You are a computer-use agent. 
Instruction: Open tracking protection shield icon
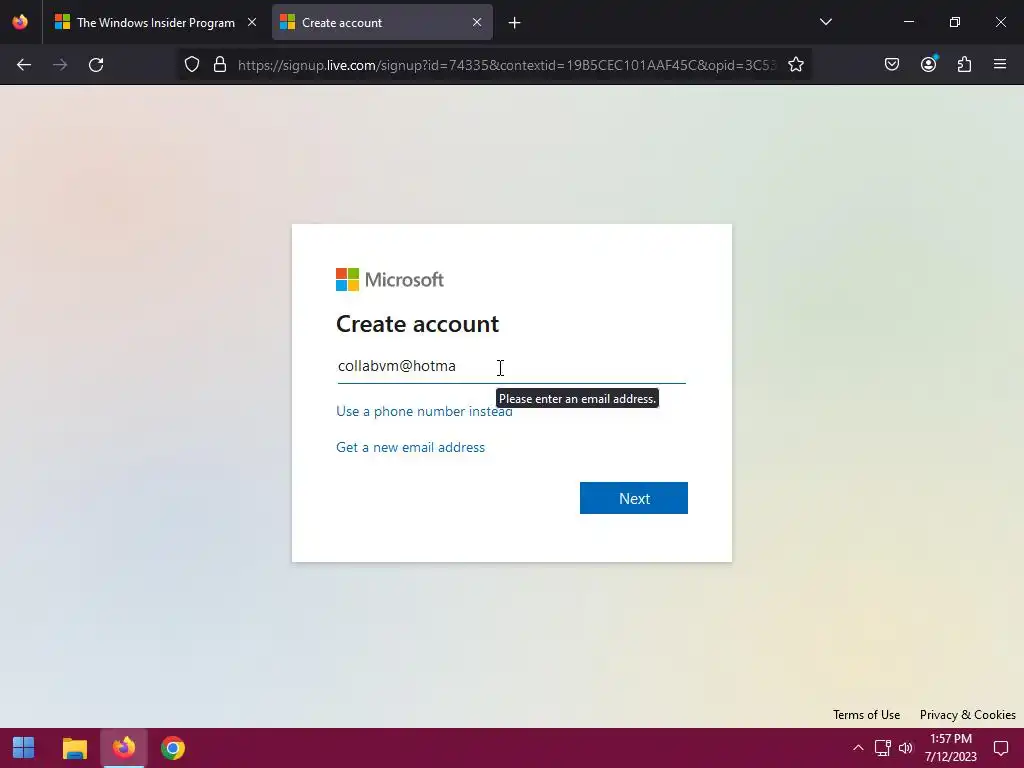click(191, 65)
